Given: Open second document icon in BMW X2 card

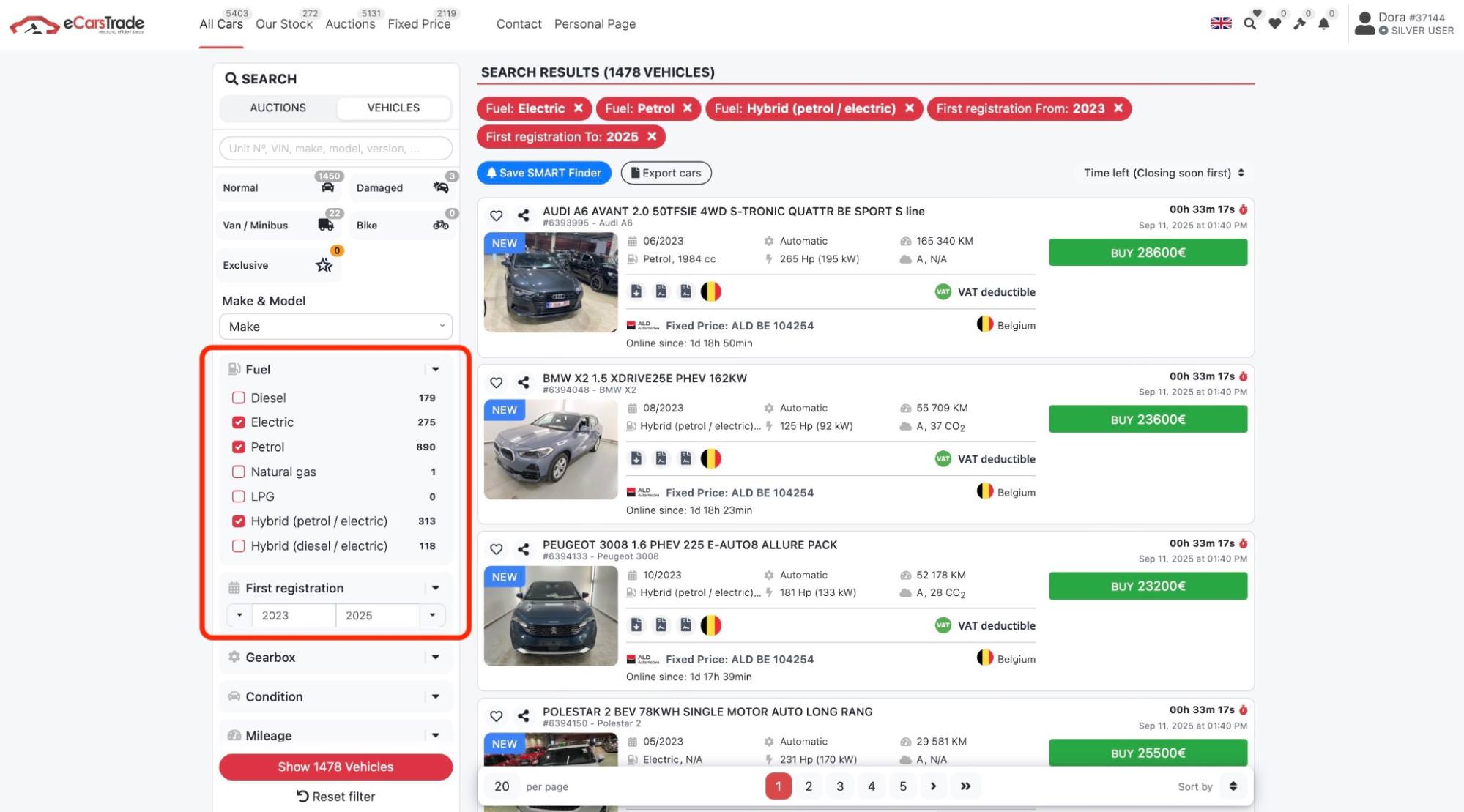Looking at the screenshot, I should (661, 458).
